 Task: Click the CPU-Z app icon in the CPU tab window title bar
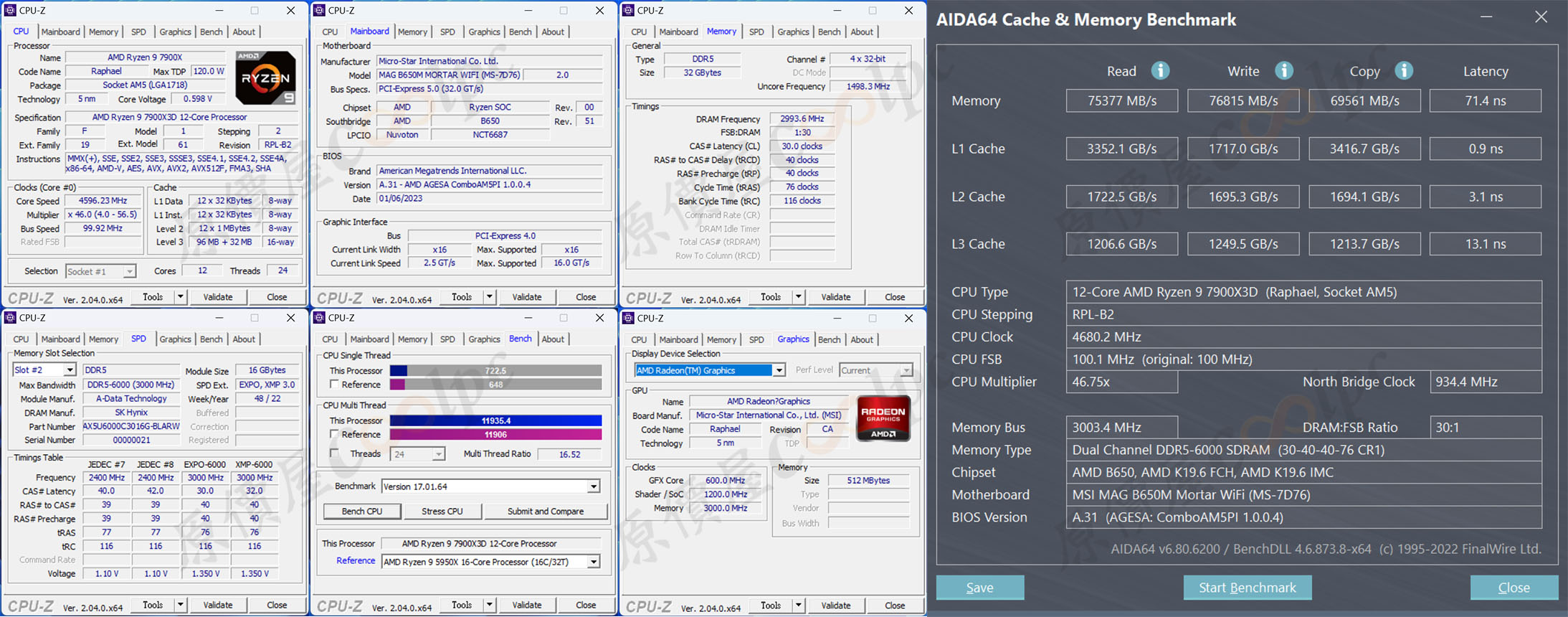[10, 10]
